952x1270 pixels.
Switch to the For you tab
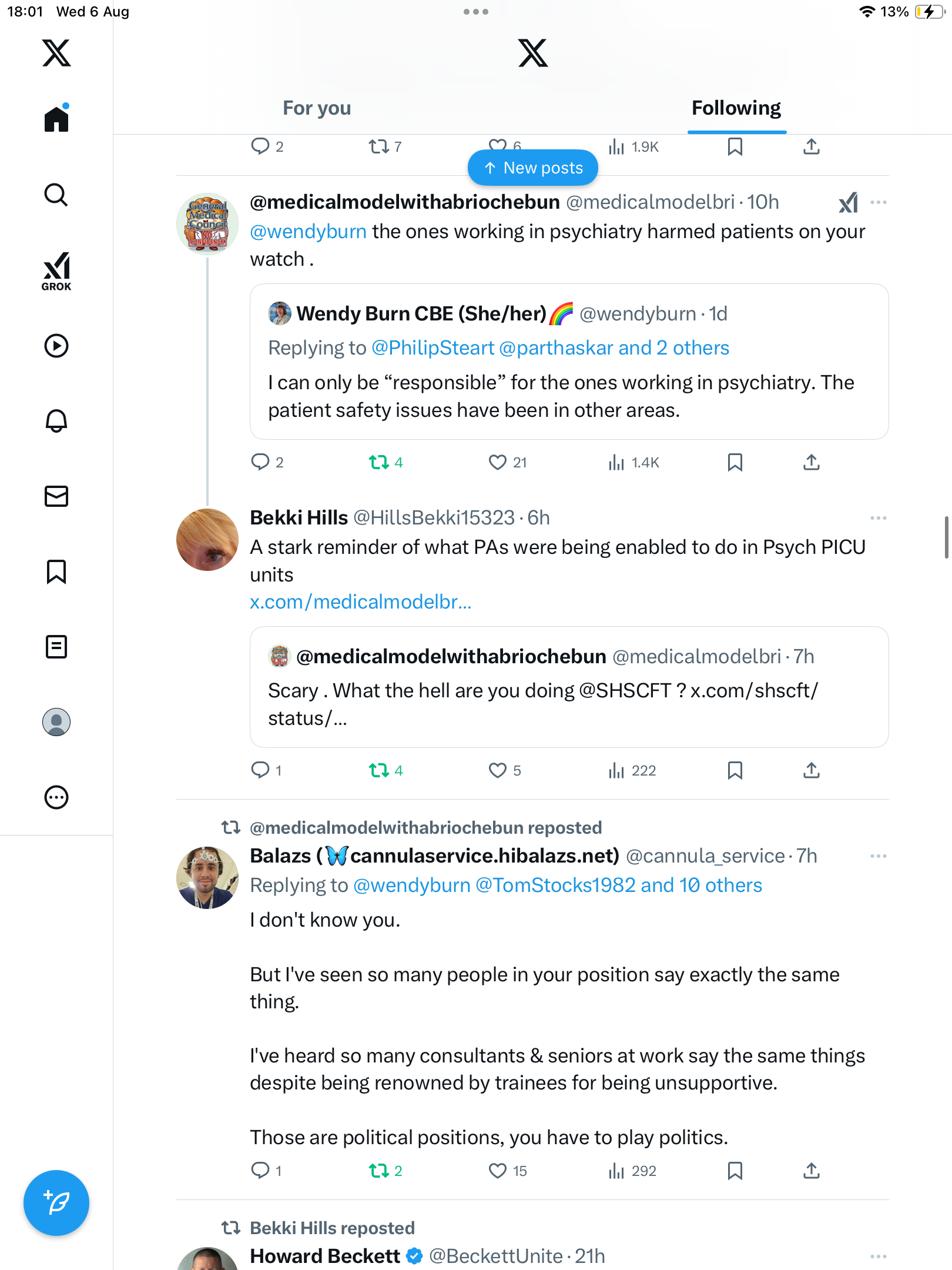tap(317, 108)
